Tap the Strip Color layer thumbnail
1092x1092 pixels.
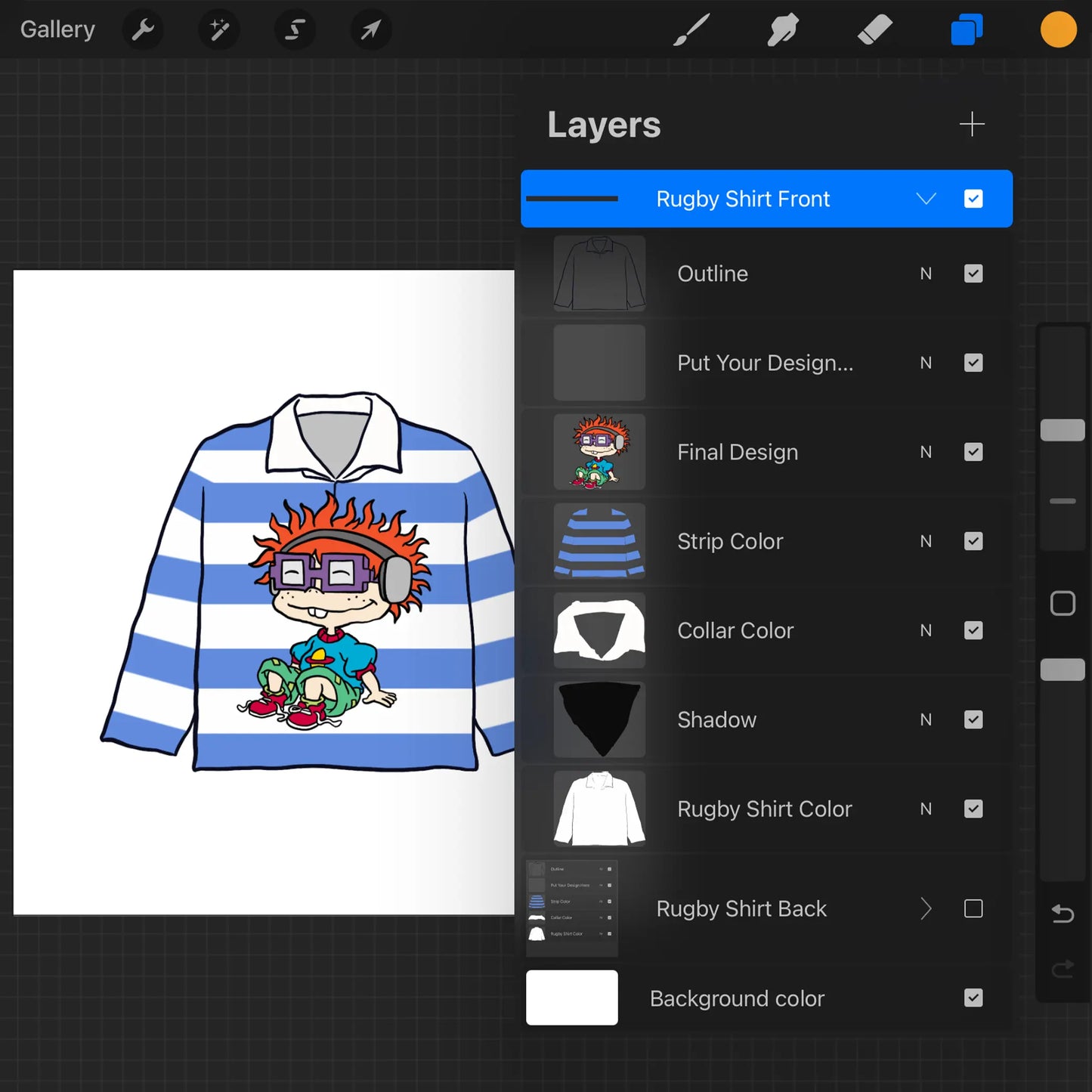tap(599, 541)
